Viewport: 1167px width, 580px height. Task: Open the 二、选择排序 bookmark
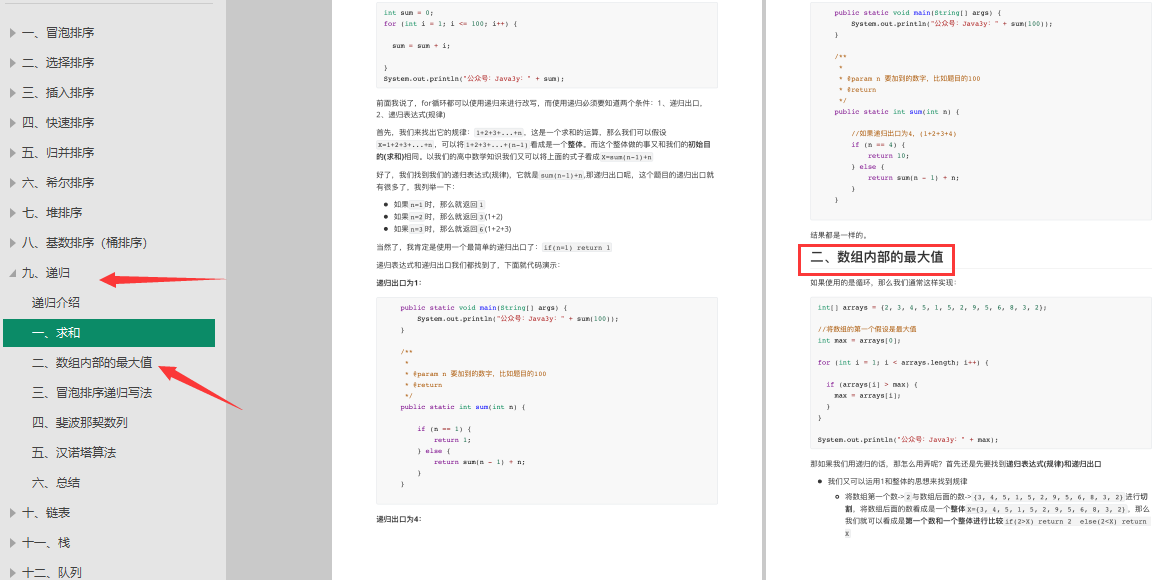tap(58, 63)
